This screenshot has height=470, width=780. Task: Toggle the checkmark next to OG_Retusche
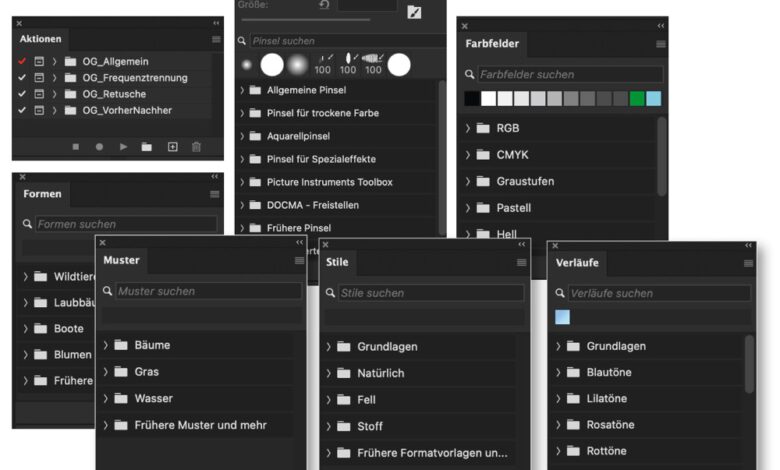tap(22, 94)
